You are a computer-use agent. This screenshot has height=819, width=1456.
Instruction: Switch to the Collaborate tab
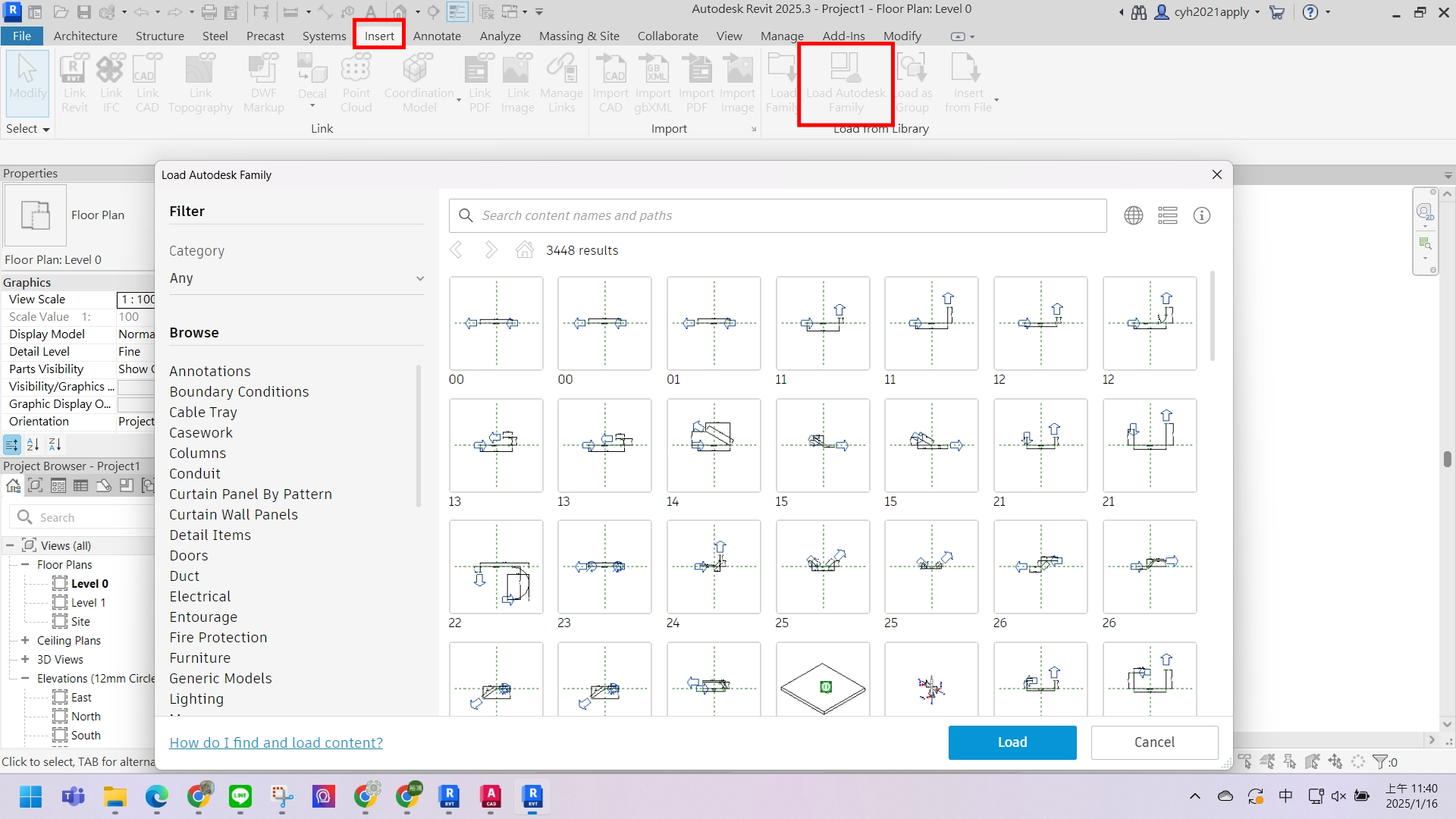tap(668, 36)
